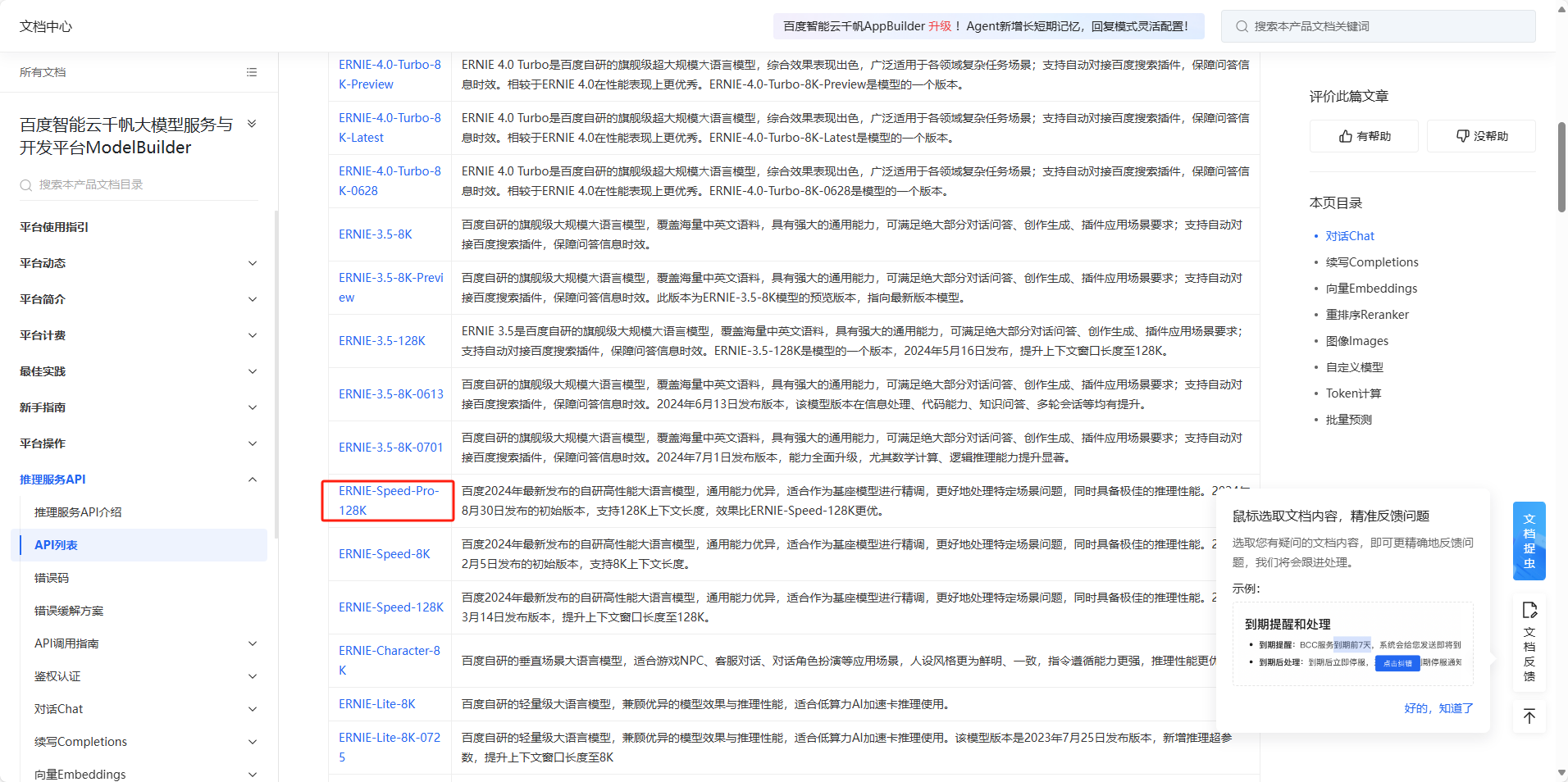Screen dimensions: 1568x782
Task: Open ERNIE-Character-8K link
Action: [390, 661]
